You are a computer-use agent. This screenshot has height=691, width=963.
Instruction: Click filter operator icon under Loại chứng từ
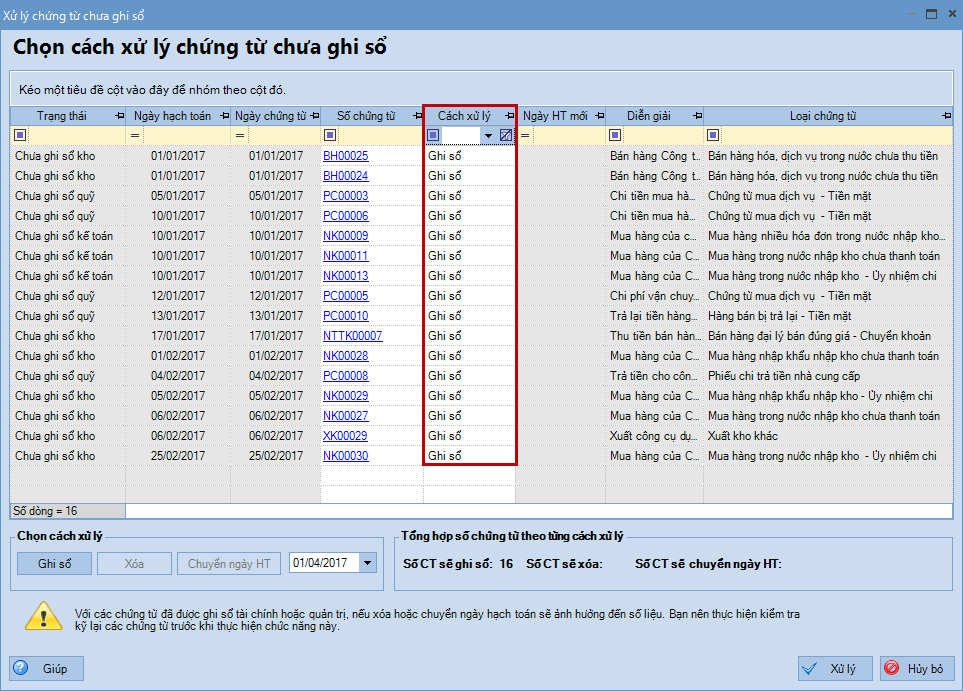(x=713, y=135)
